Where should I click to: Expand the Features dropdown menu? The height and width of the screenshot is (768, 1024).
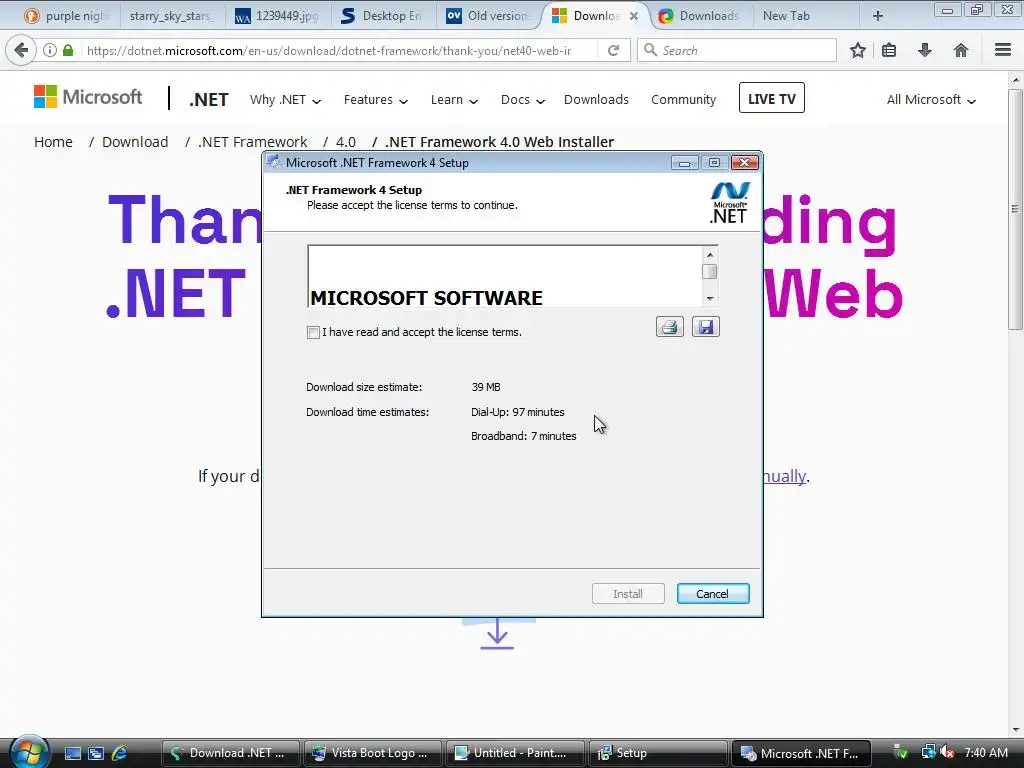(x=376, y=100)
